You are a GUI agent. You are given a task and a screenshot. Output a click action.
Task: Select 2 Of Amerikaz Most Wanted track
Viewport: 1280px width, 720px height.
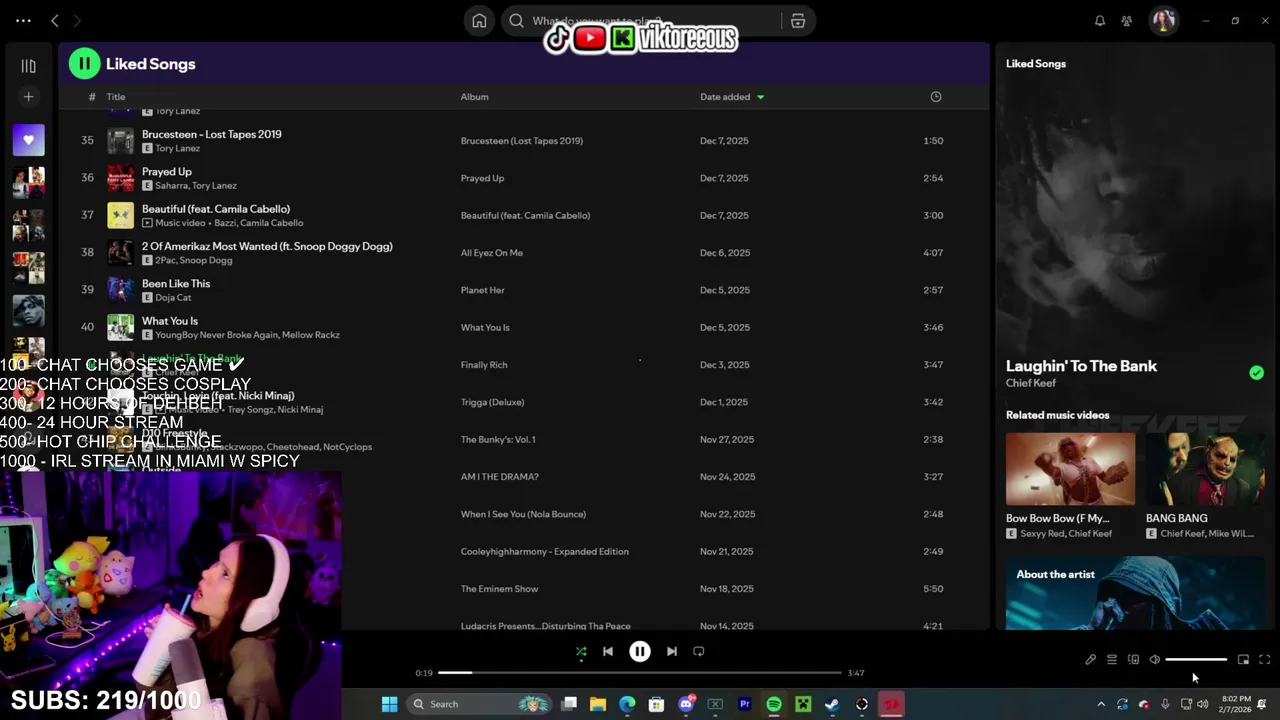point(267,246)
